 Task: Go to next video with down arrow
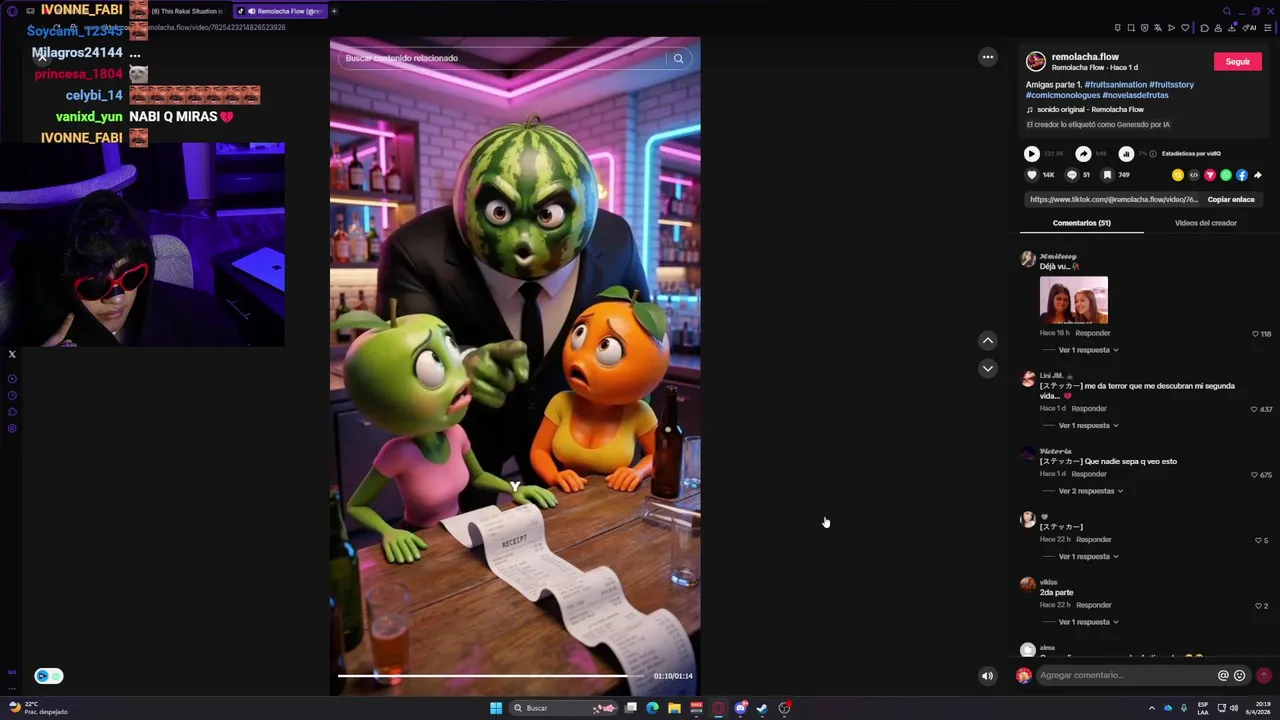coord(988,368)
